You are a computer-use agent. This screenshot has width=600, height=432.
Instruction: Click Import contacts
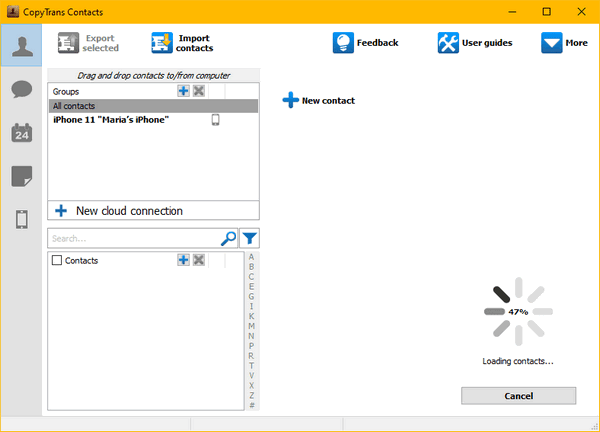click(x=182, y=43)
